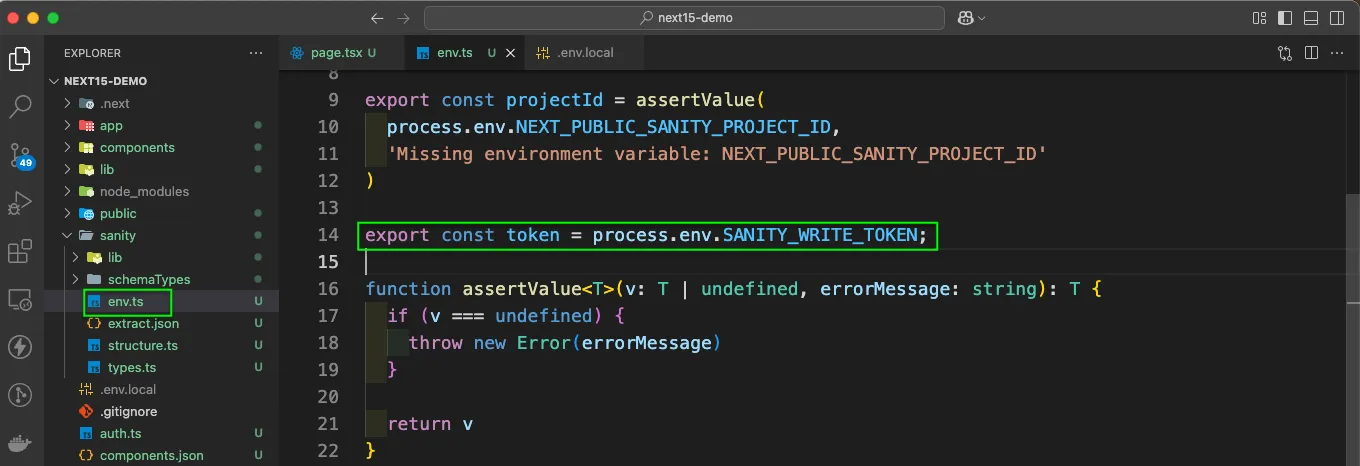
Task: Click the JSON braces icon of extract.json
Action: point(94,323)
